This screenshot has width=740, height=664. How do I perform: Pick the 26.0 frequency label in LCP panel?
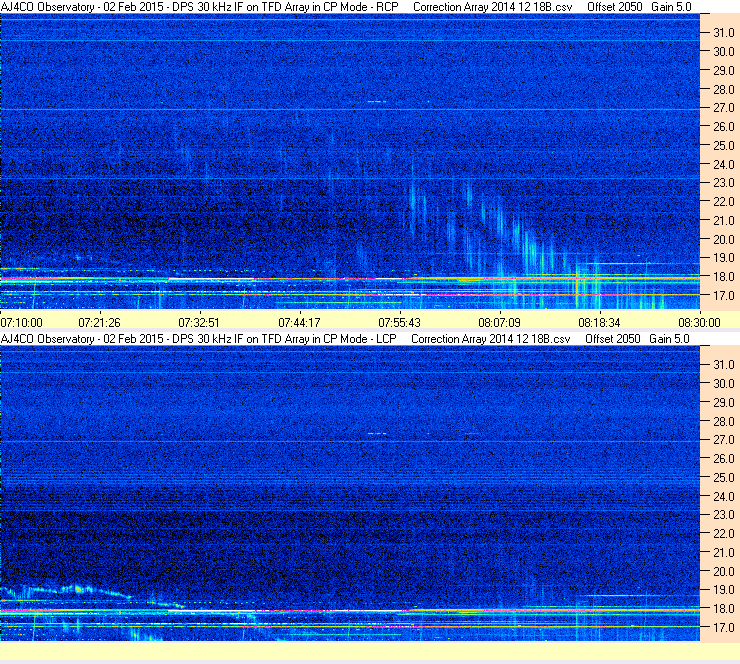[723, 459]
